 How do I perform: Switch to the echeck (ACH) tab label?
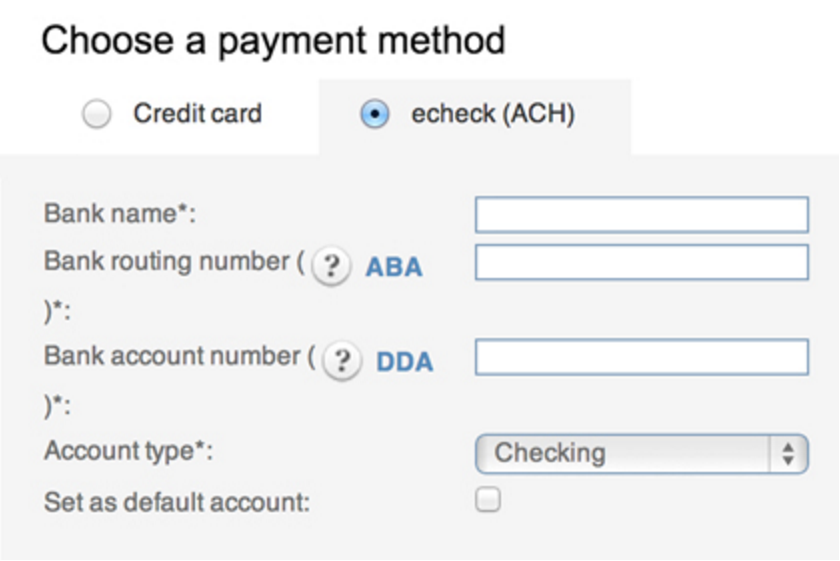pyautogui.click(x=493, y=114)
